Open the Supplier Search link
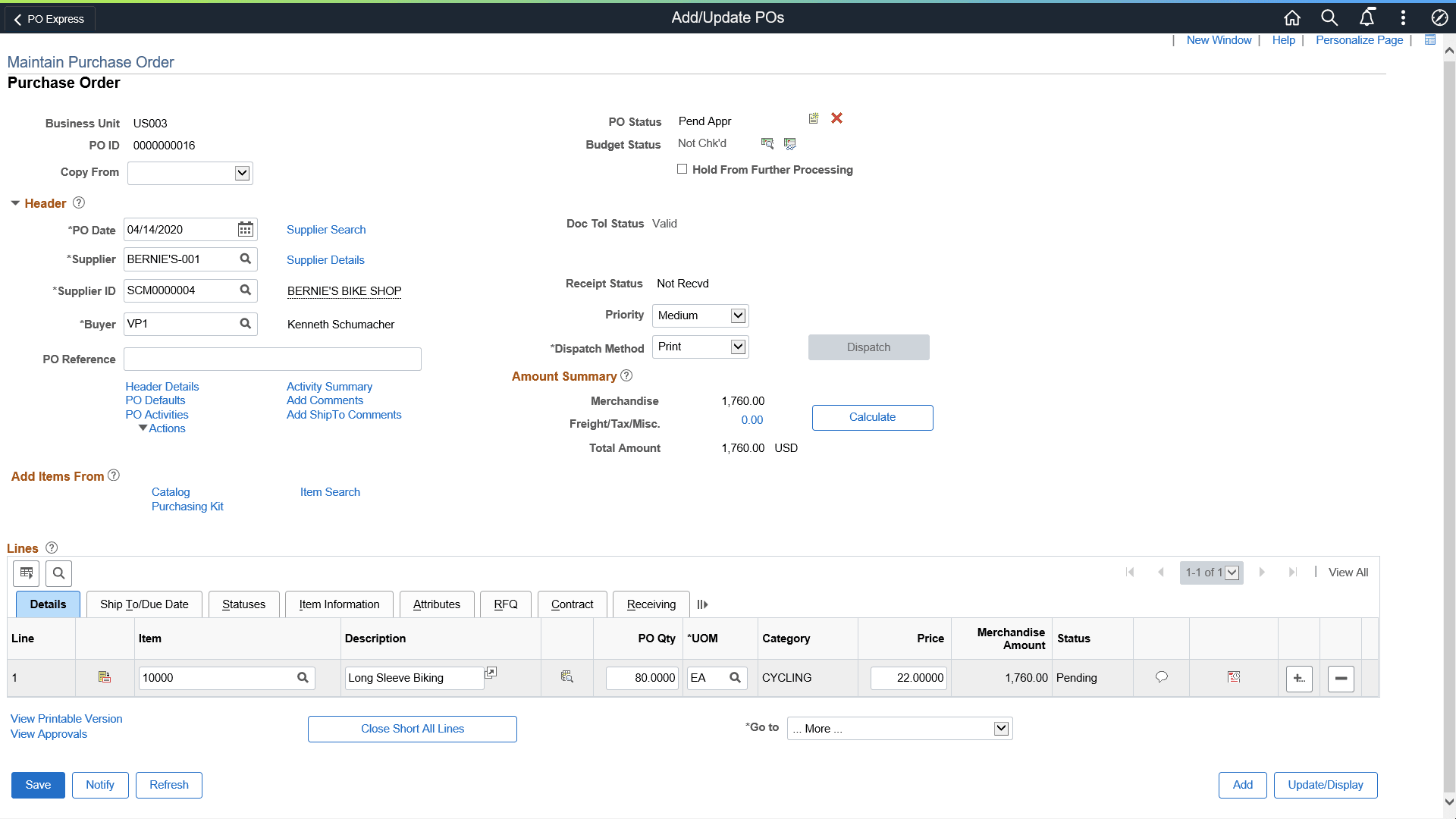1456x819 pixels. pyautogui.click(x=326, y=229)
